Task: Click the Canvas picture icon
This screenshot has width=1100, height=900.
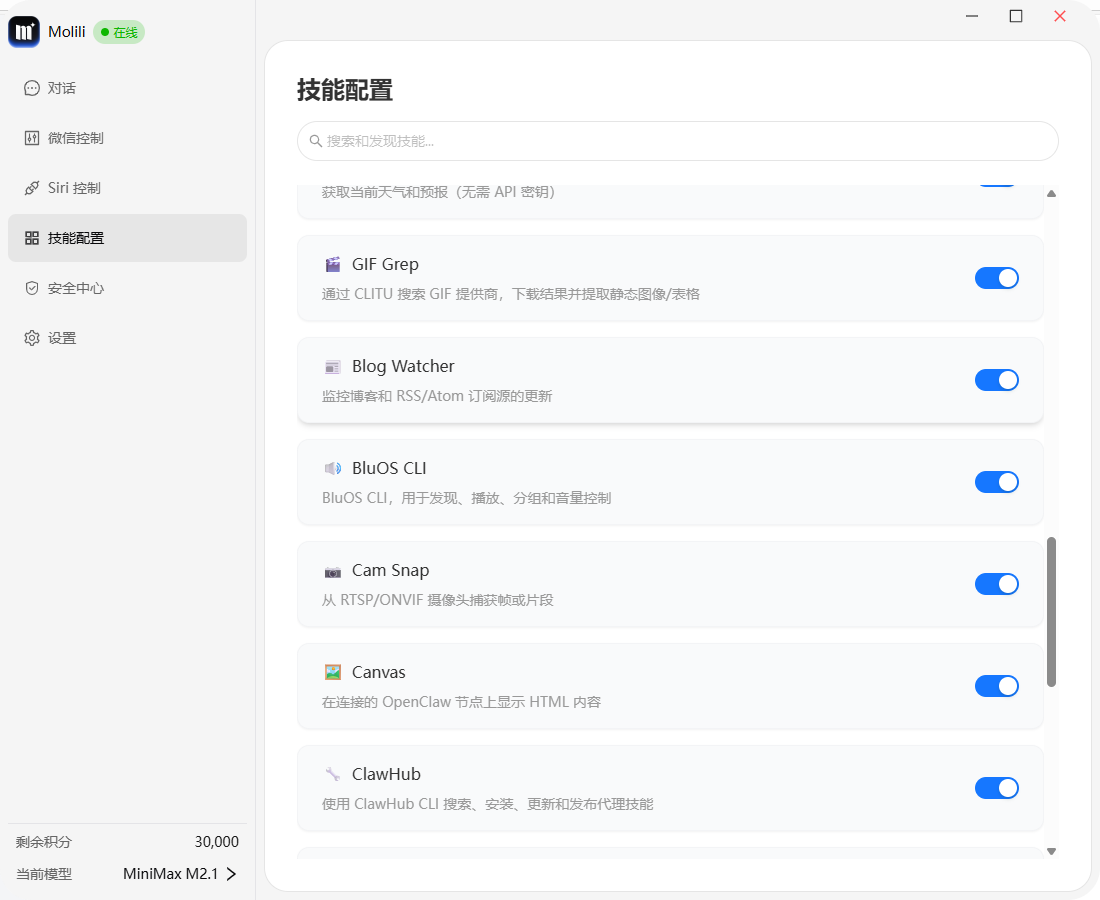Action: click(333, 673)
